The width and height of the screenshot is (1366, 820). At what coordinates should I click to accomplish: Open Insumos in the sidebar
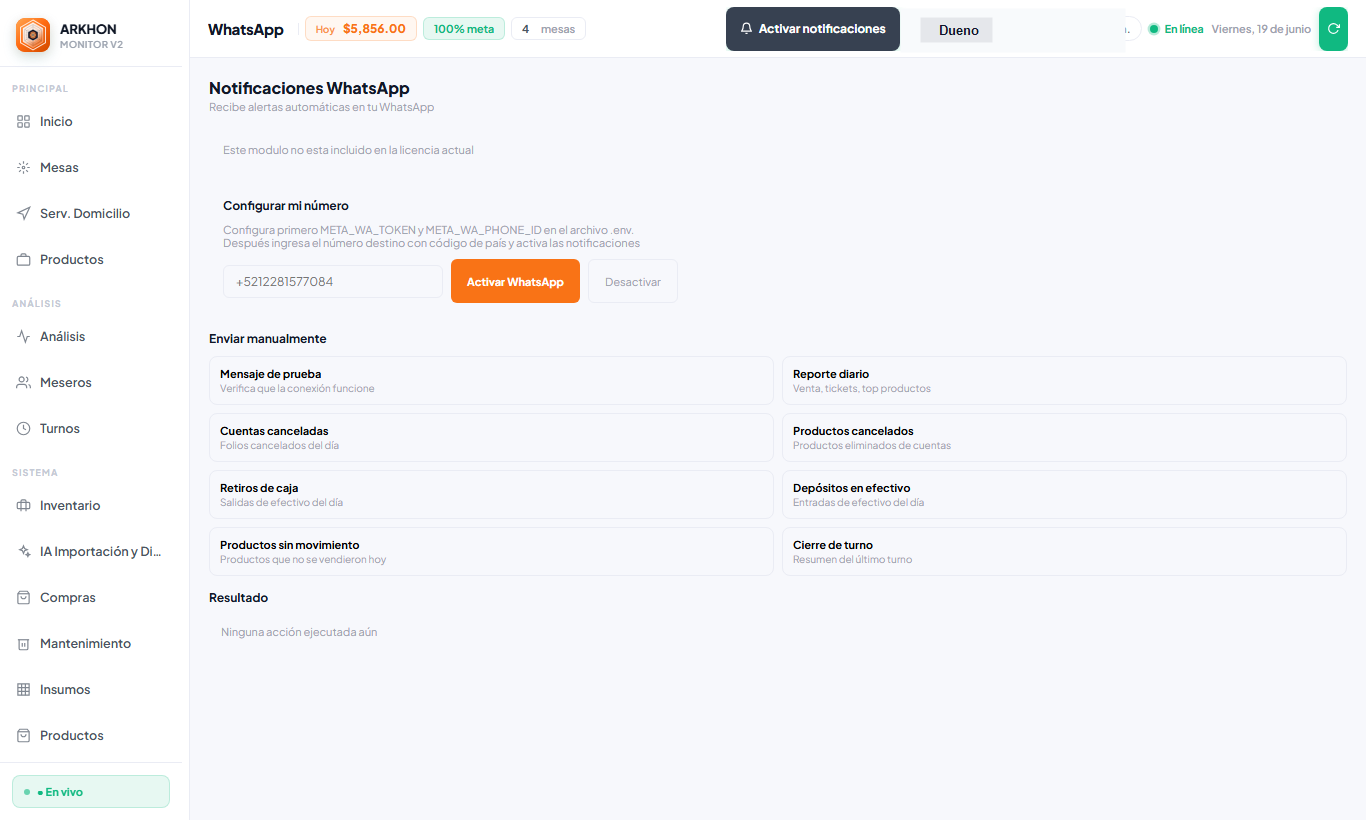[x=91, y=689]
